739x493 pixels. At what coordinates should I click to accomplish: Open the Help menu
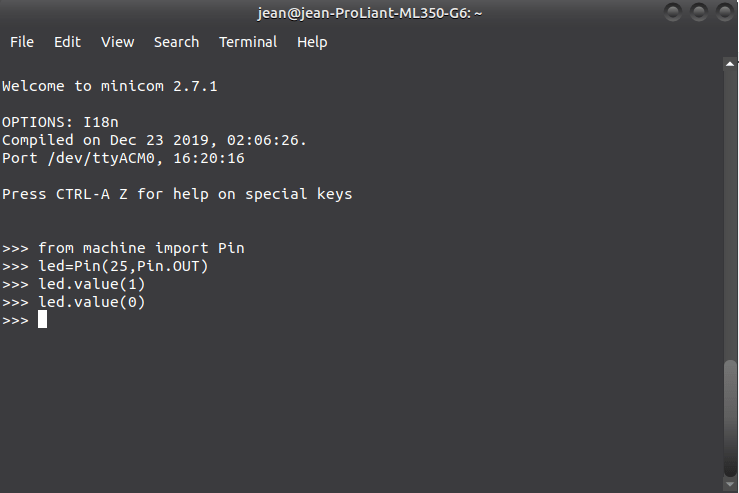pyautogui.click(x=312, y=42)
